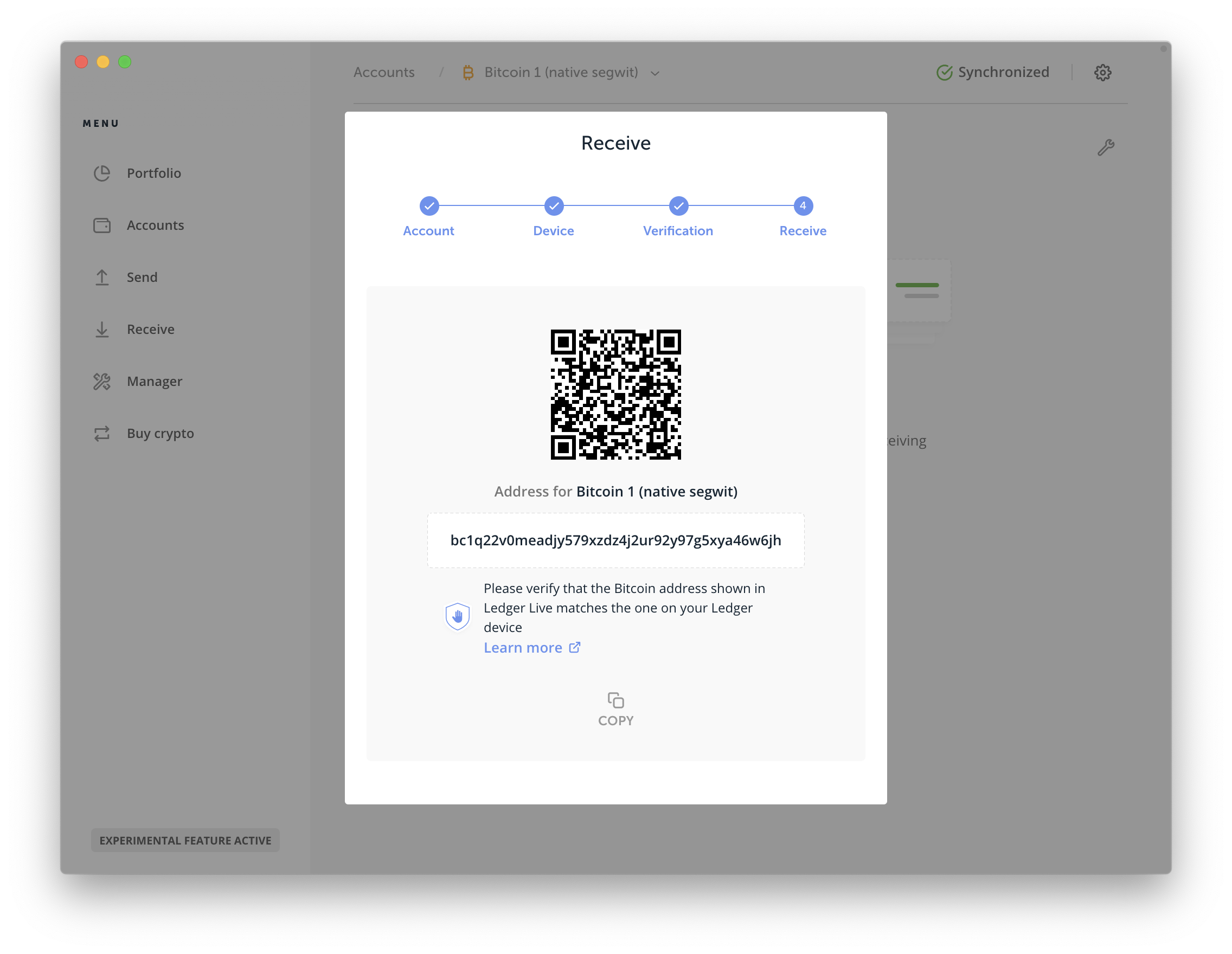Click the Bitcoin logo in breadcrumb
This screenshot has width=1232, height=954.
click(467, 72)
